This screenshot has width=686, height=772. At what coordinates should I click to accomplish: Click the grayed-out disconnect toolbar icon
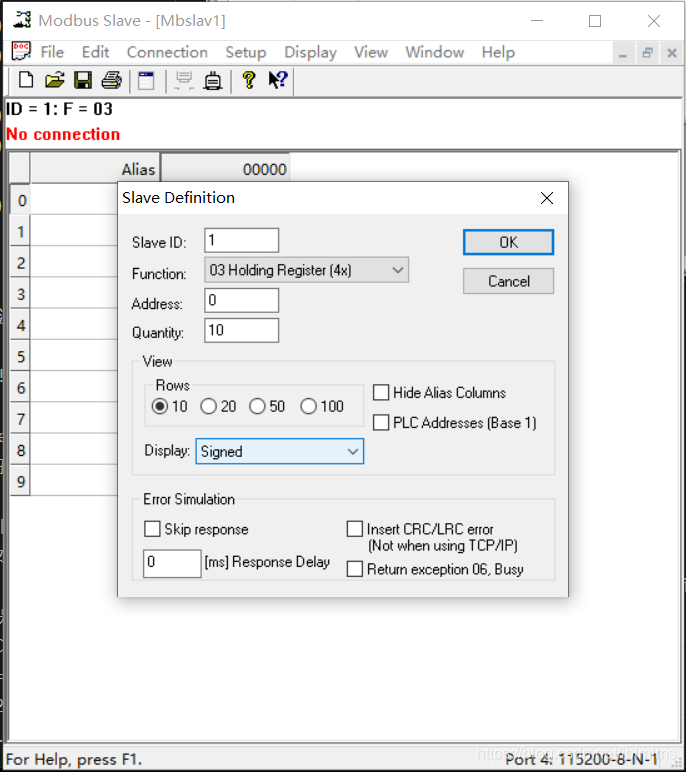point(184,81)
